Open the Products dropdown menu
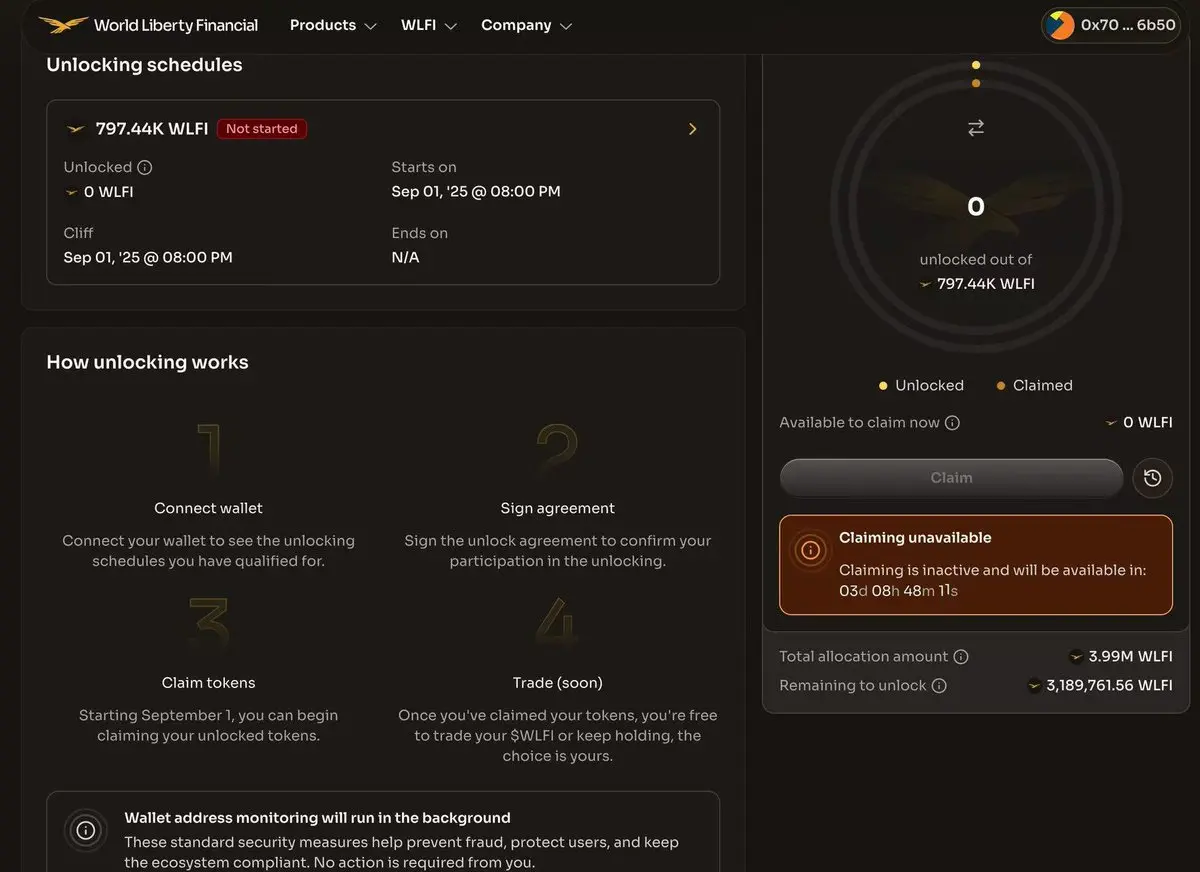The image size is (1200, 872). (333, 25)
